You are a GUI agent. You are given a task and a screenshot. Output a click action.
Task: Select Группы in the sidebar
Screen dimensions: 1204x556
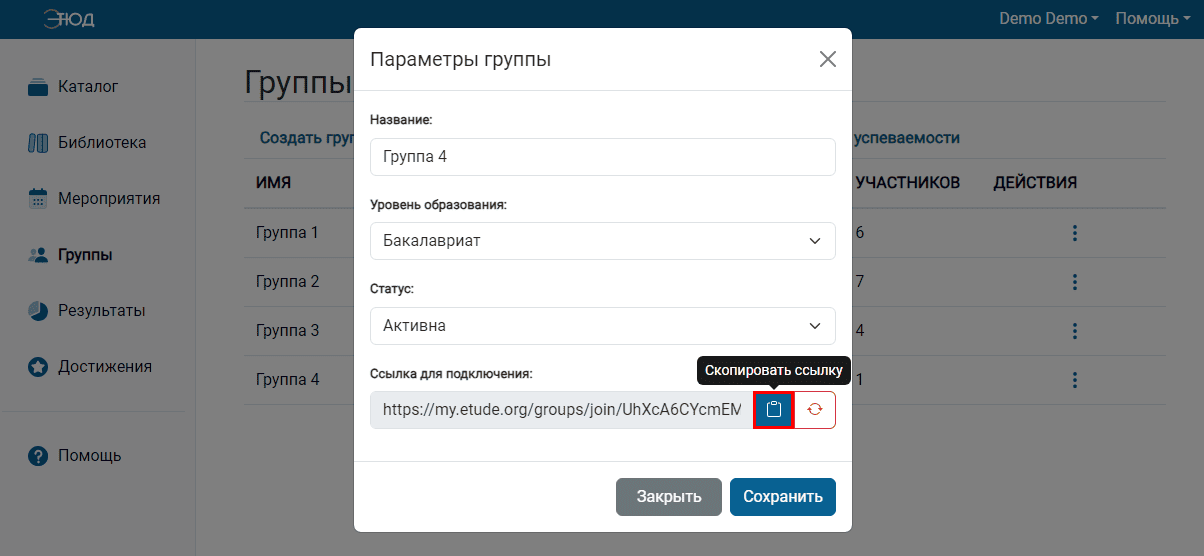[85, 255]
